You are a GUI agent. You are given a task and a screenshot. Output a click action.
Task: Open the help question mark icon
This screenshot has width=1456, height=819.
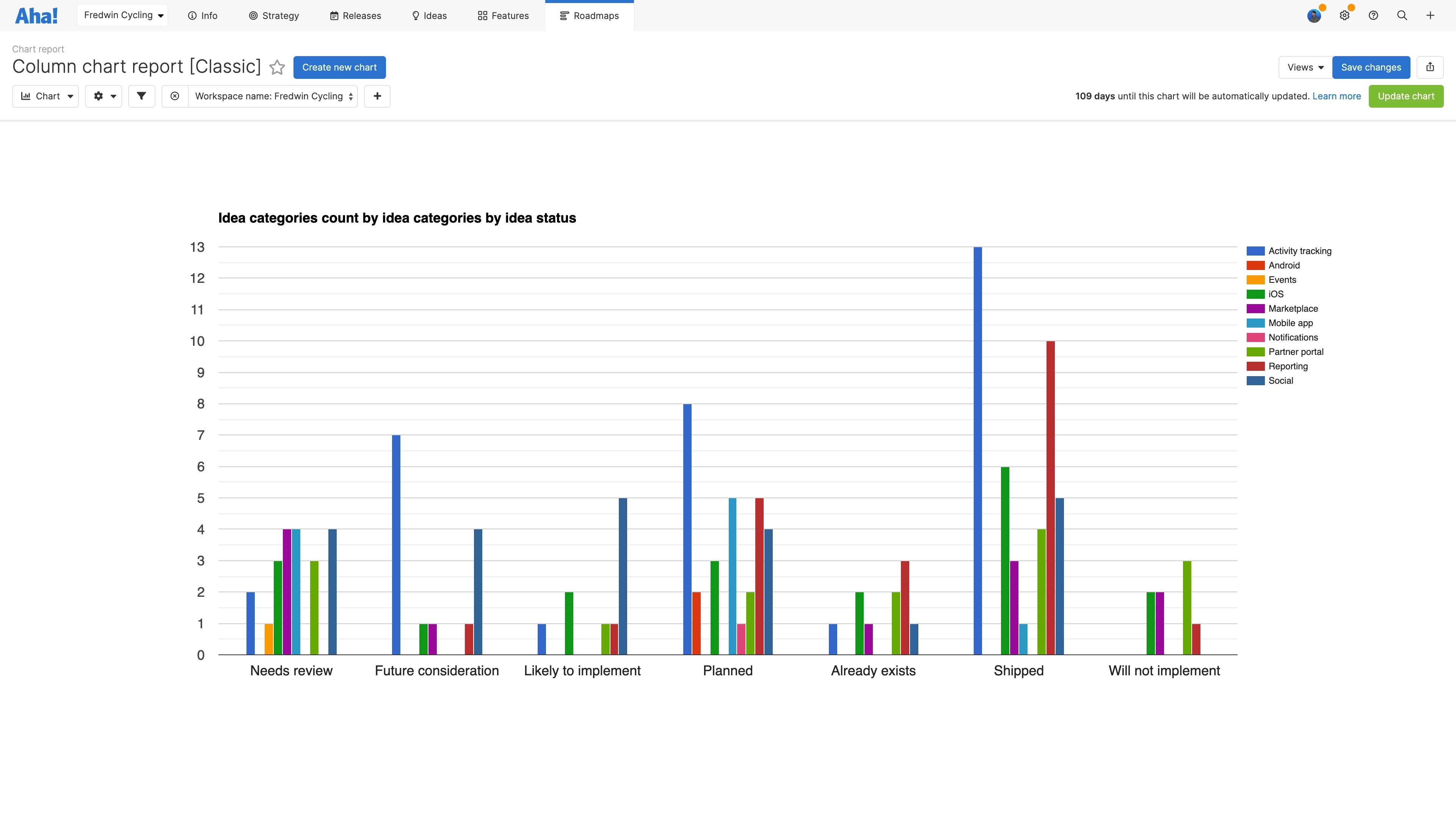(1373, 15)
